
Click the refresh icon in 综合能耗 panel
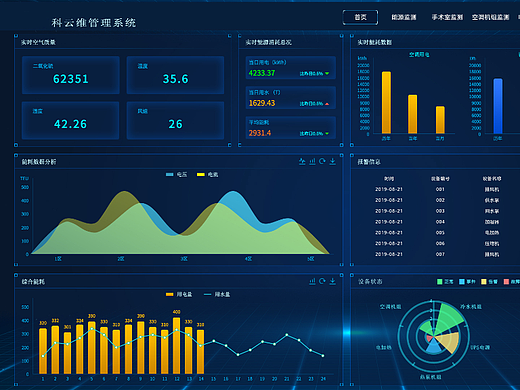point(322,281)
